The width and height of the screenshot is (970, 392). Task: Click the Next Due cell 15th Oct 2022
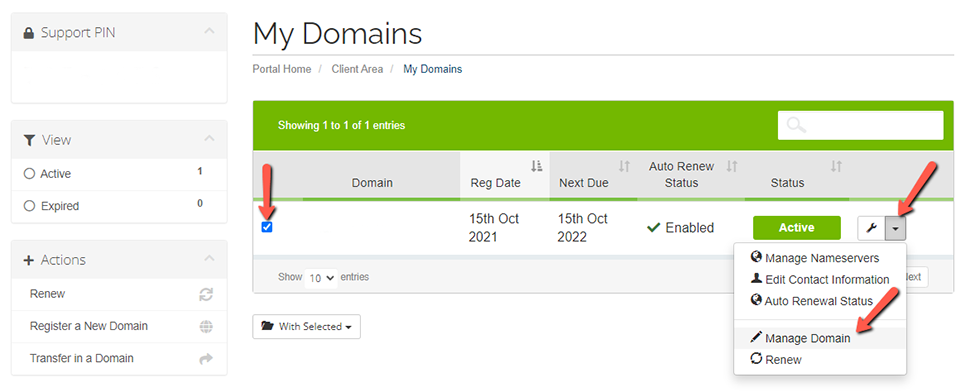(x=582, y=228)
